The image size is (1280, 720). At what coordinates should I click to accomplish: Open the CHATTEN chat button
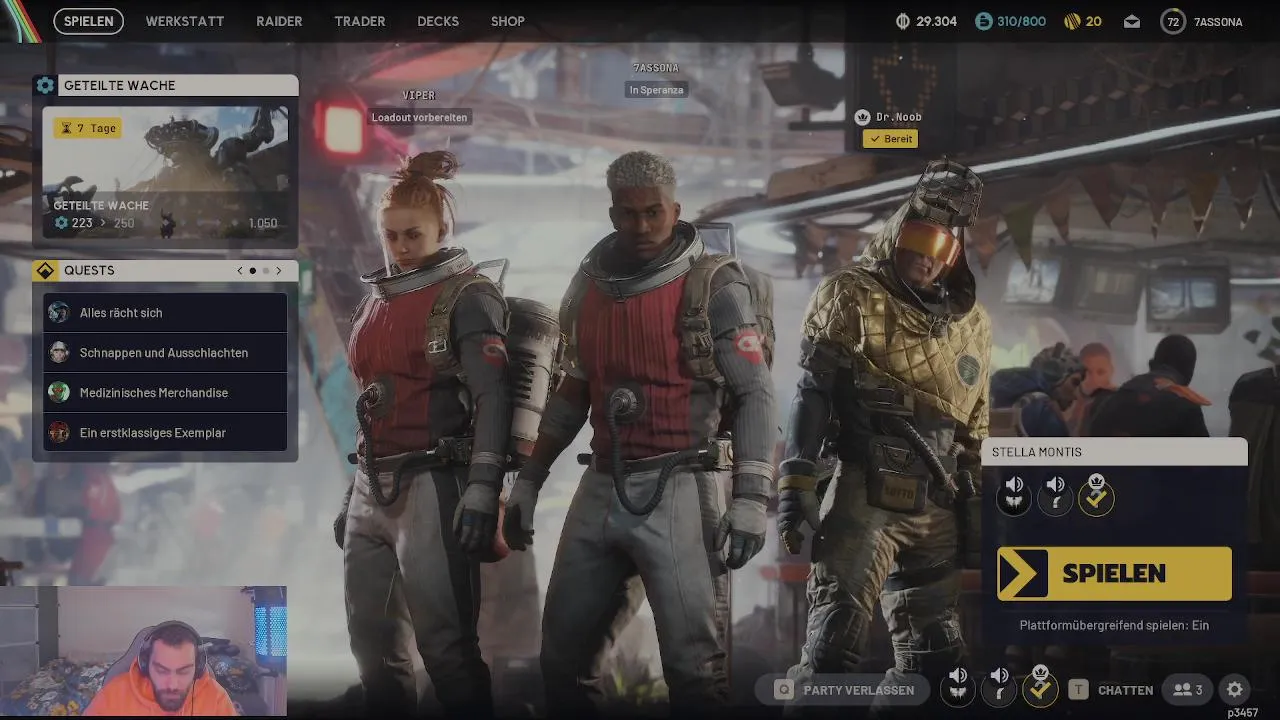pos(1125,690)
